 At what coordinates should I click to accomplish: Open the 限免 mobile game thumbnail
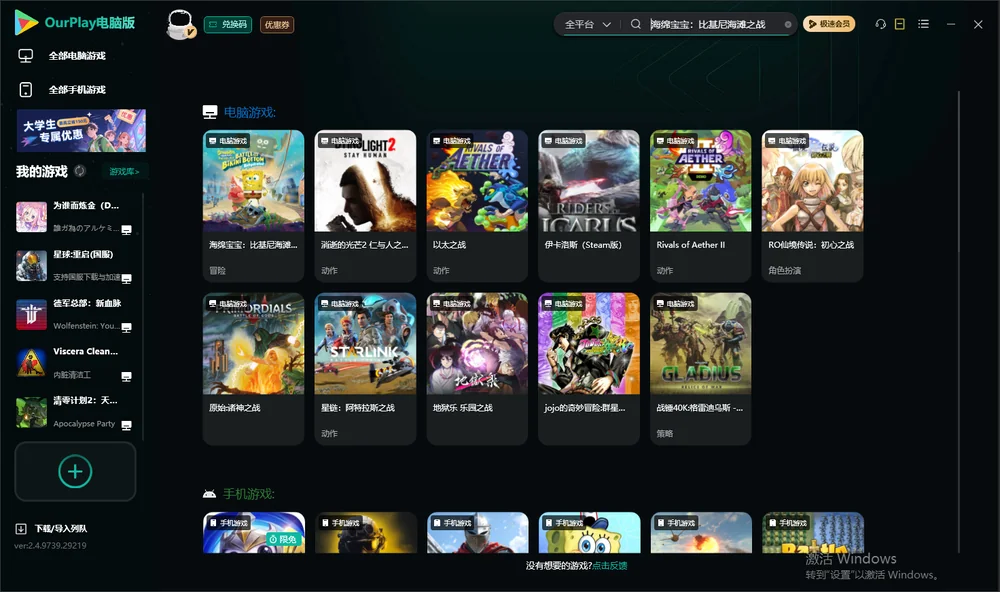(253, 532)
